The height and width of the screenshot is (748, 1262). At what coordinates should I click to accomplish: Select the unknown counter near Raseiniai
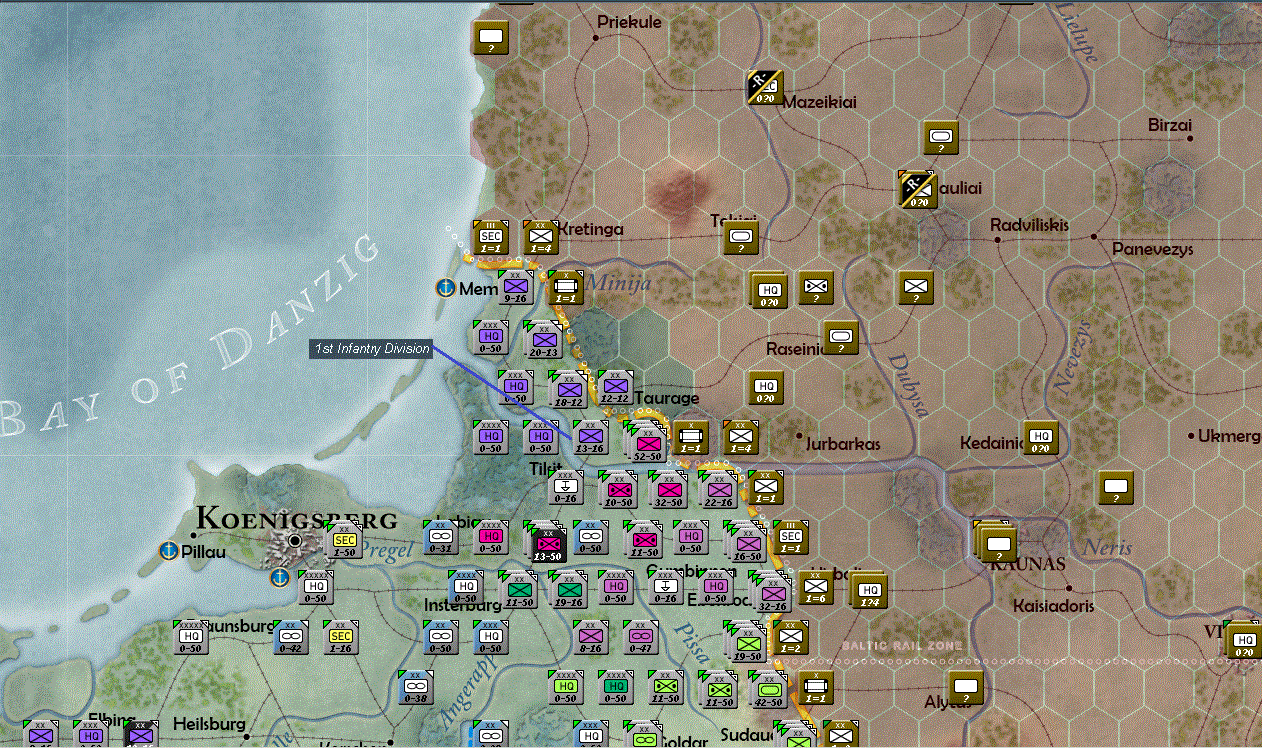click(841, 337)
